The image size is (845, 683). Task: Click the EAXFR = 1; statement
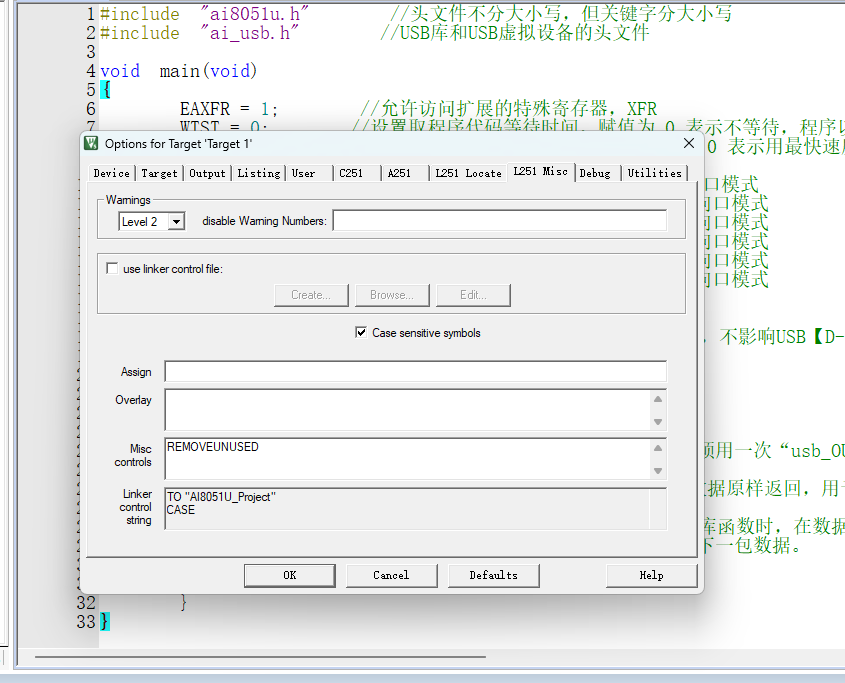[229, 109]
